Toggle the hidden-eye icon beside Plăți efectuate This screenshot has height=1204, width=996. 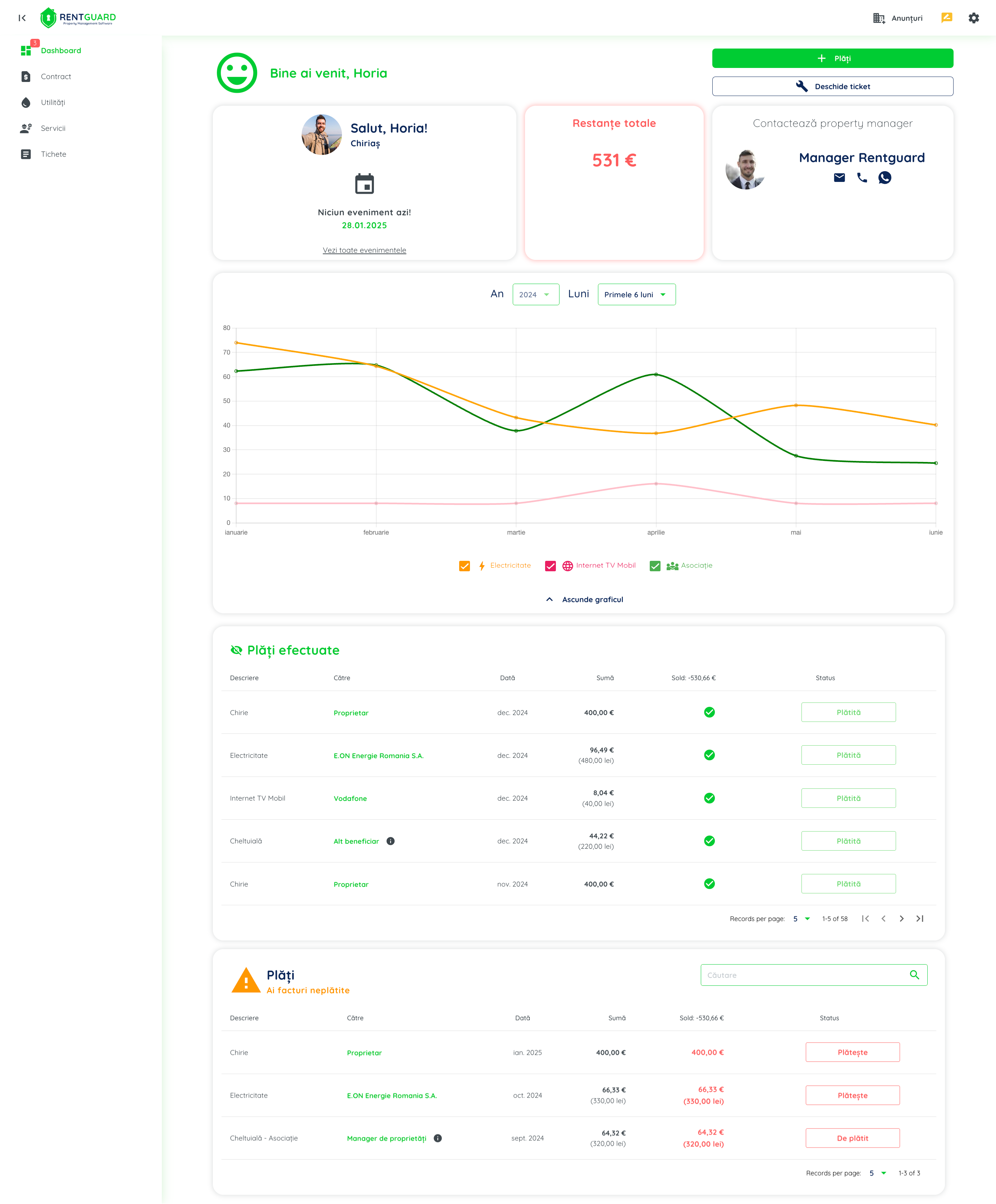[x=236, y=650]
